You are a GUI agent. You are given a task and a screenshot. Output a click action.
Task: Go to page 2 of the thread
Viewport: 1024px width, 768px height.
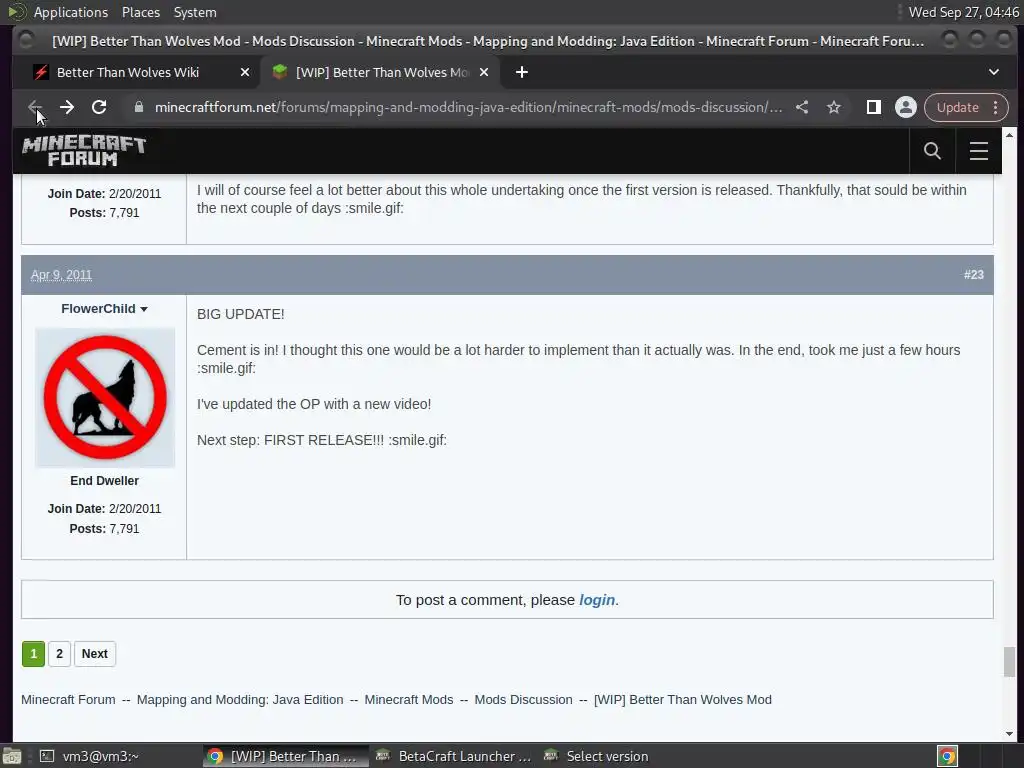(x=59, y=654)
